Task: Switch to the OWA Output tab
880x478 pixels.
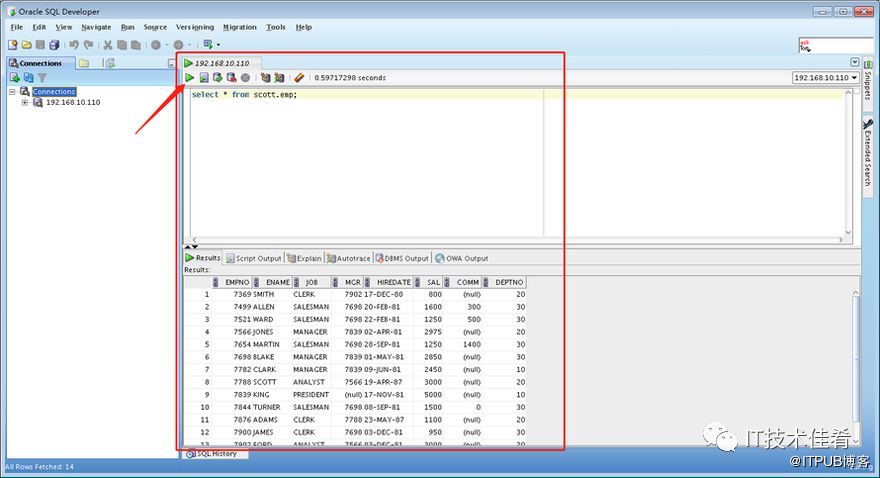Action: pos(461,258)
